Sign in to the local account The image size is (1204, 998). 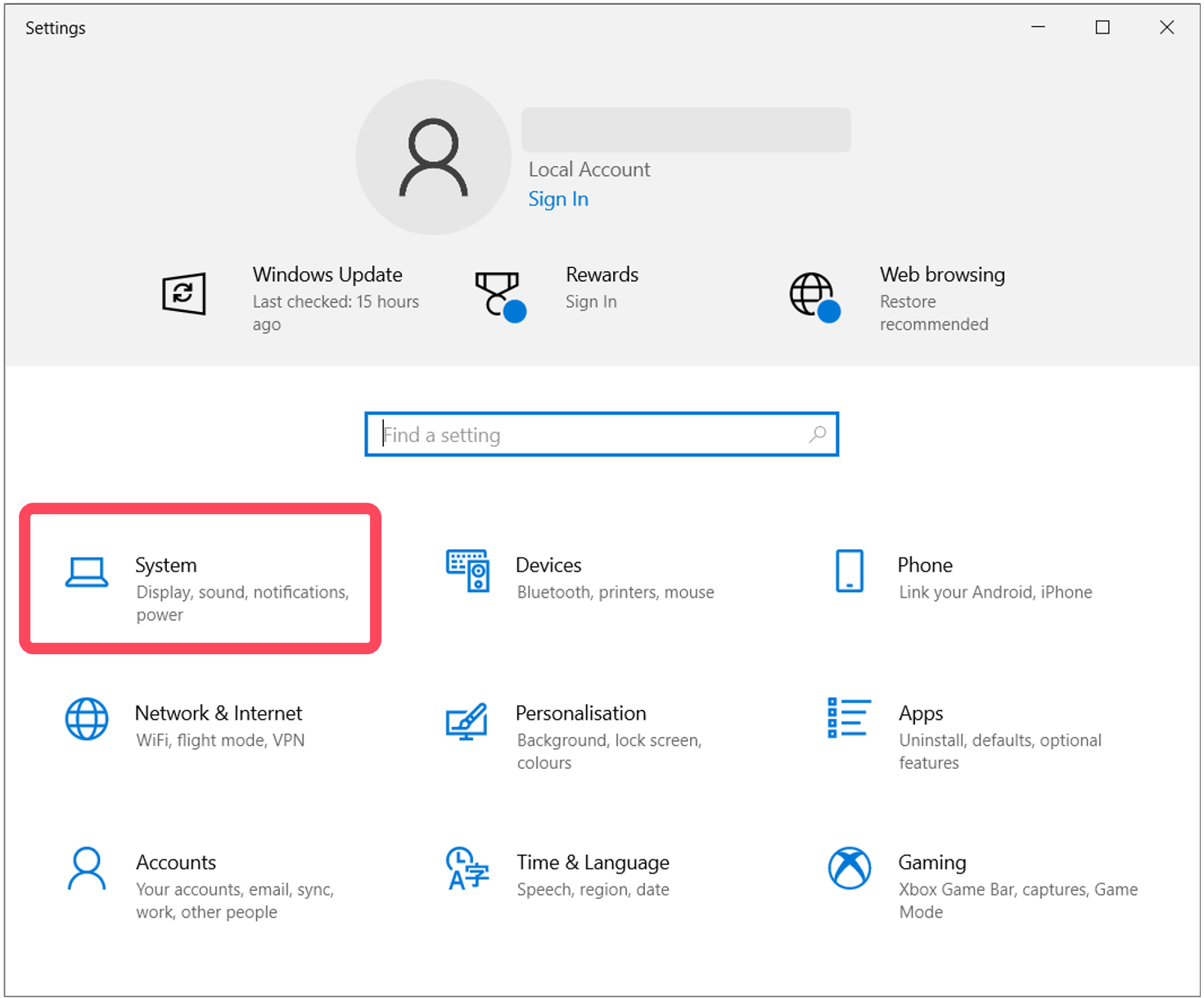coord(558,199)
